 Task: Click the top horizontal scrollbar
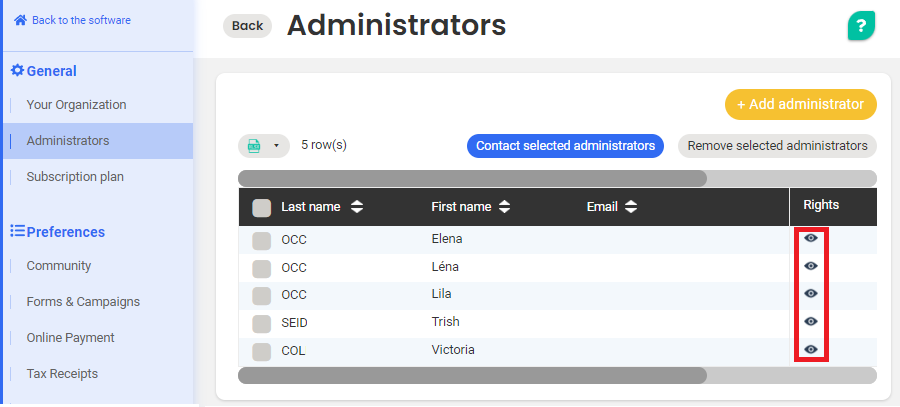pyautogui.click(x=472, y=178)
